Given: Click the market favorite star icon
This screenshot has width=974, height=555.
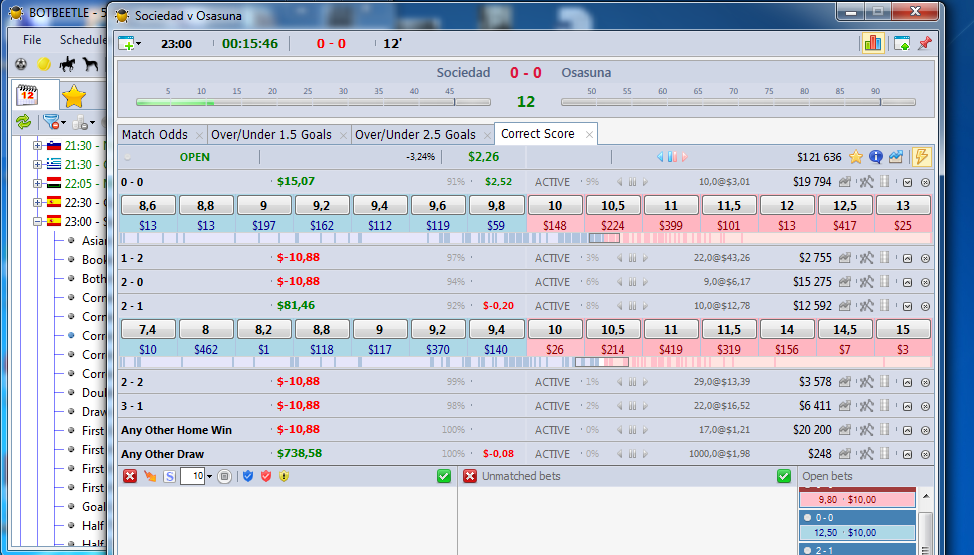Looking at the screenshot, I should pyautogui.click(x=856, y=157).
